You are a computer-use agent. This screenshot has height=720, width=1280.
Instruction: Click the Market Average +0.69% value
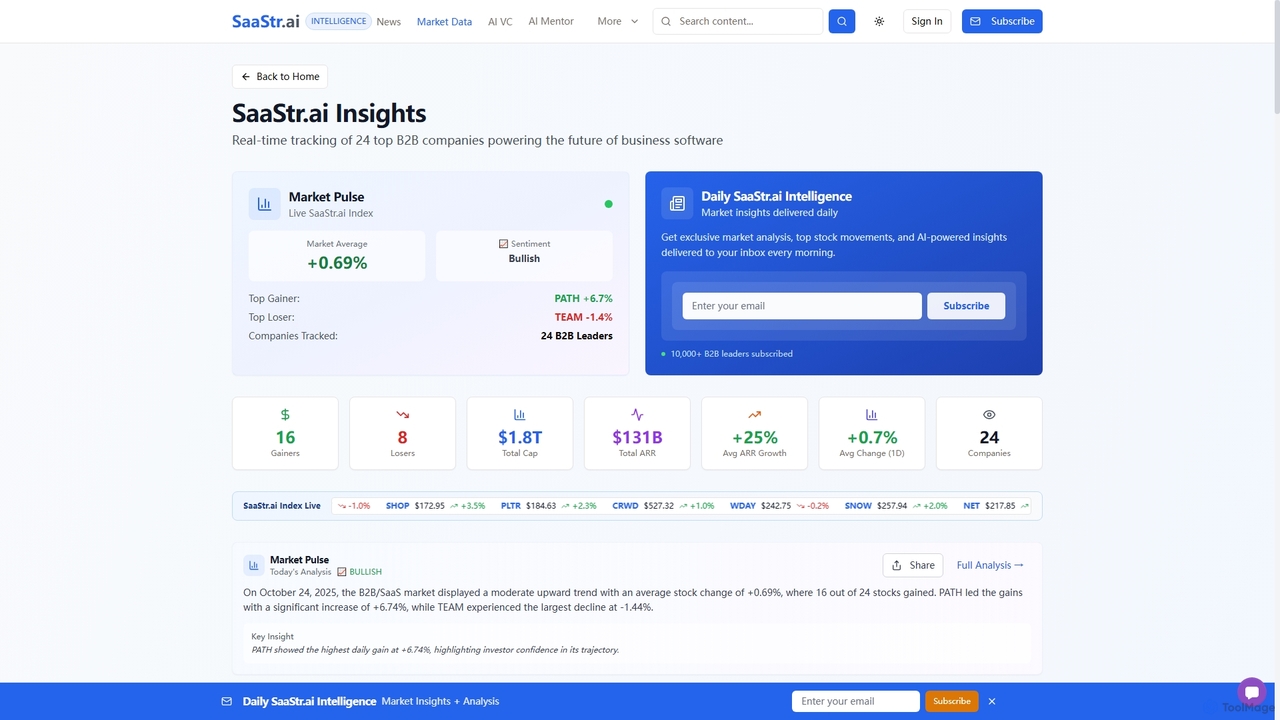pyautogui.click(x=337, y=263)
